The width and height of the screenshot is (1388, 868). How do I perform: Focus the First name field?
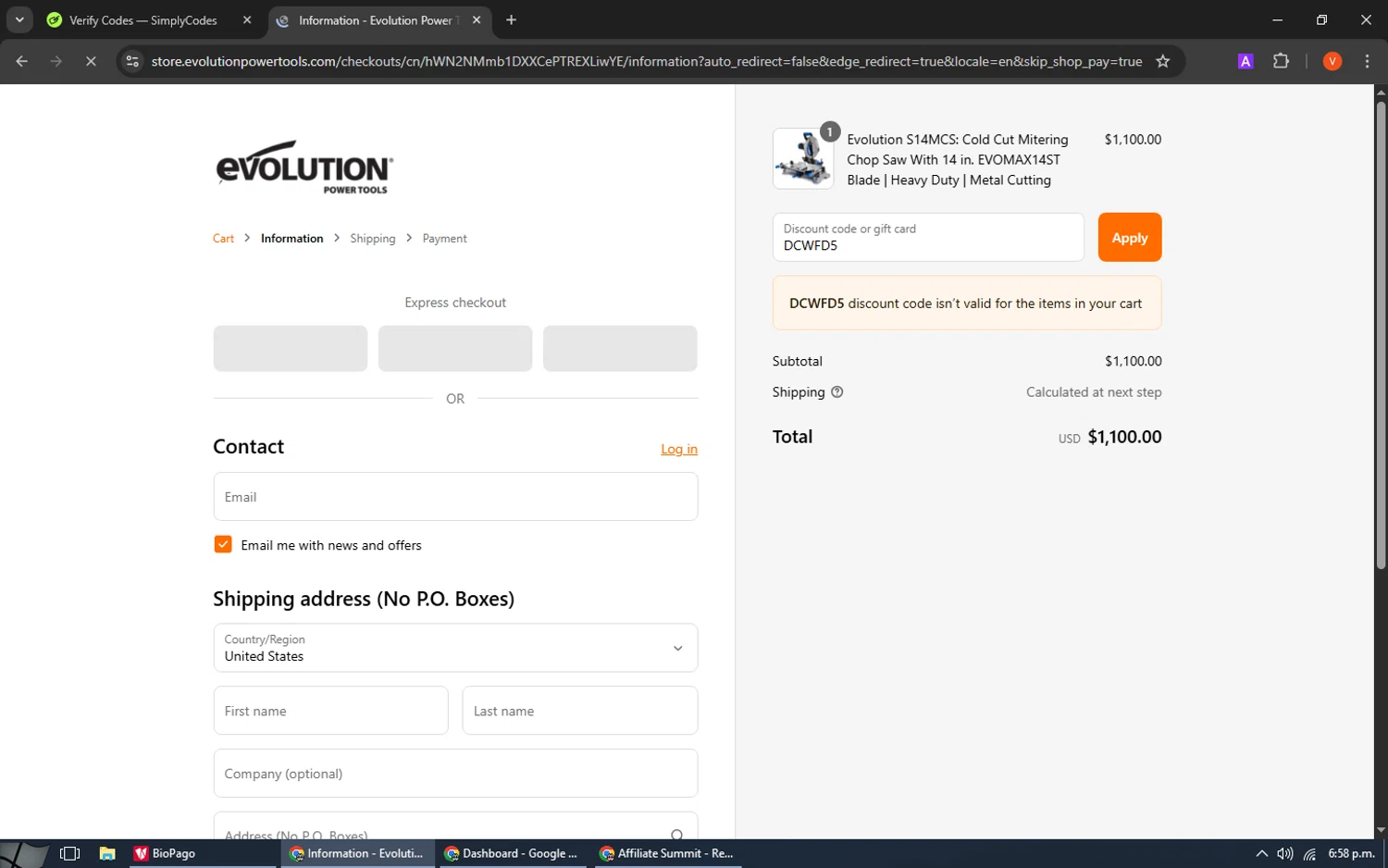[x=330, y=711]
